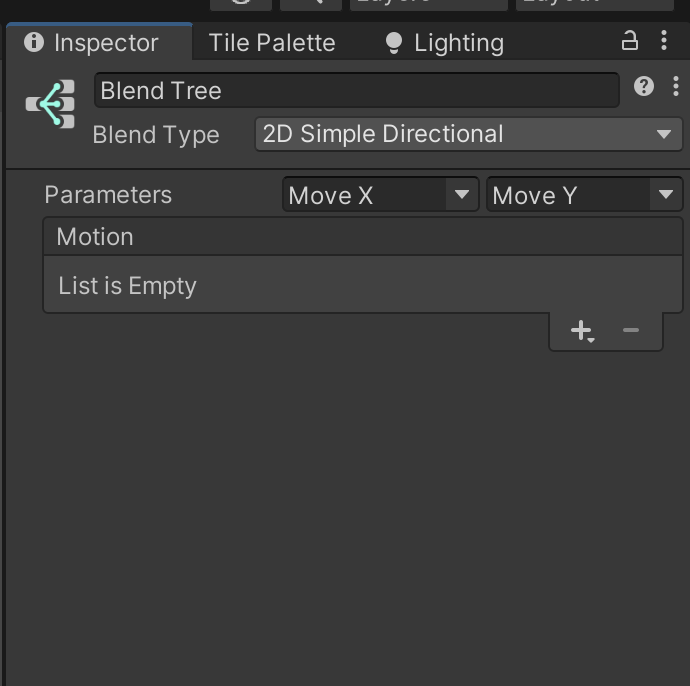Open the Inspector panel three-dot menu

point(664,41)
